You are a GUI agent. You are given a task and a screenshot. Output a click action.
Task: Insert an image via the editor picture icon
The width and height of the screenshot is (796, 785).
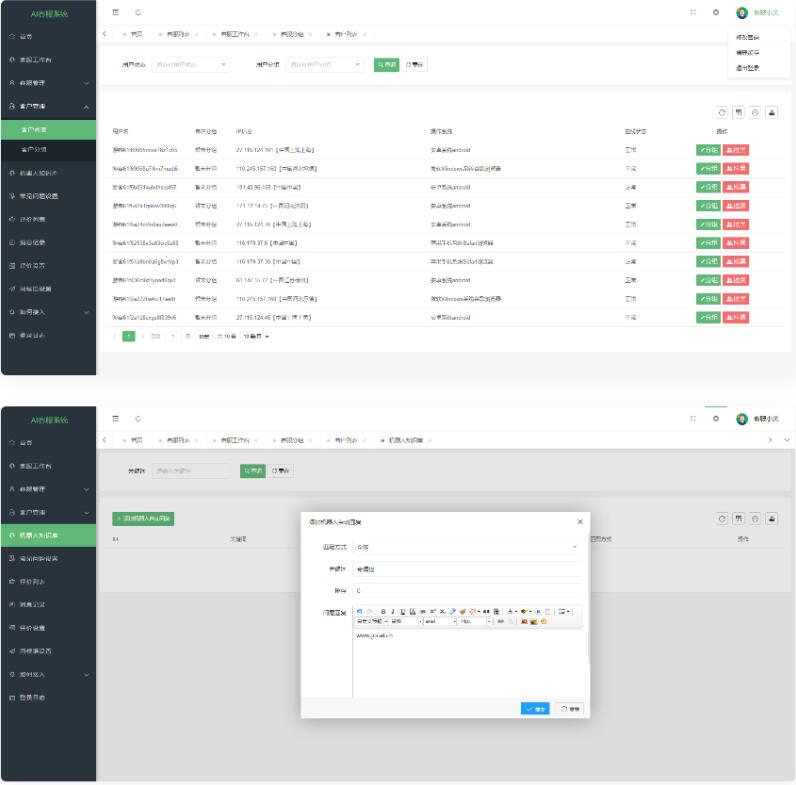pos(524,621)
